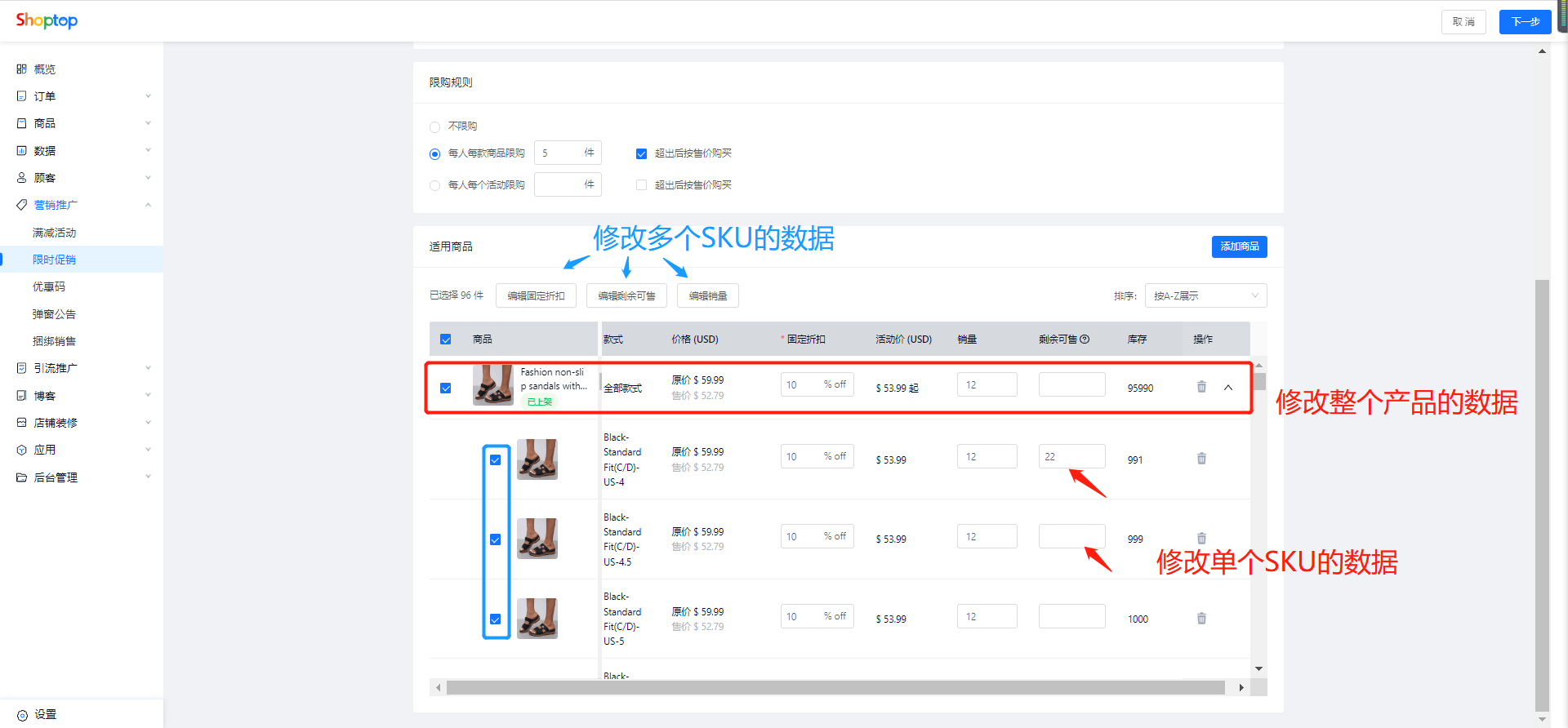
Task: Go to 满减活动 menu item
Action: [x=55, y=233]
